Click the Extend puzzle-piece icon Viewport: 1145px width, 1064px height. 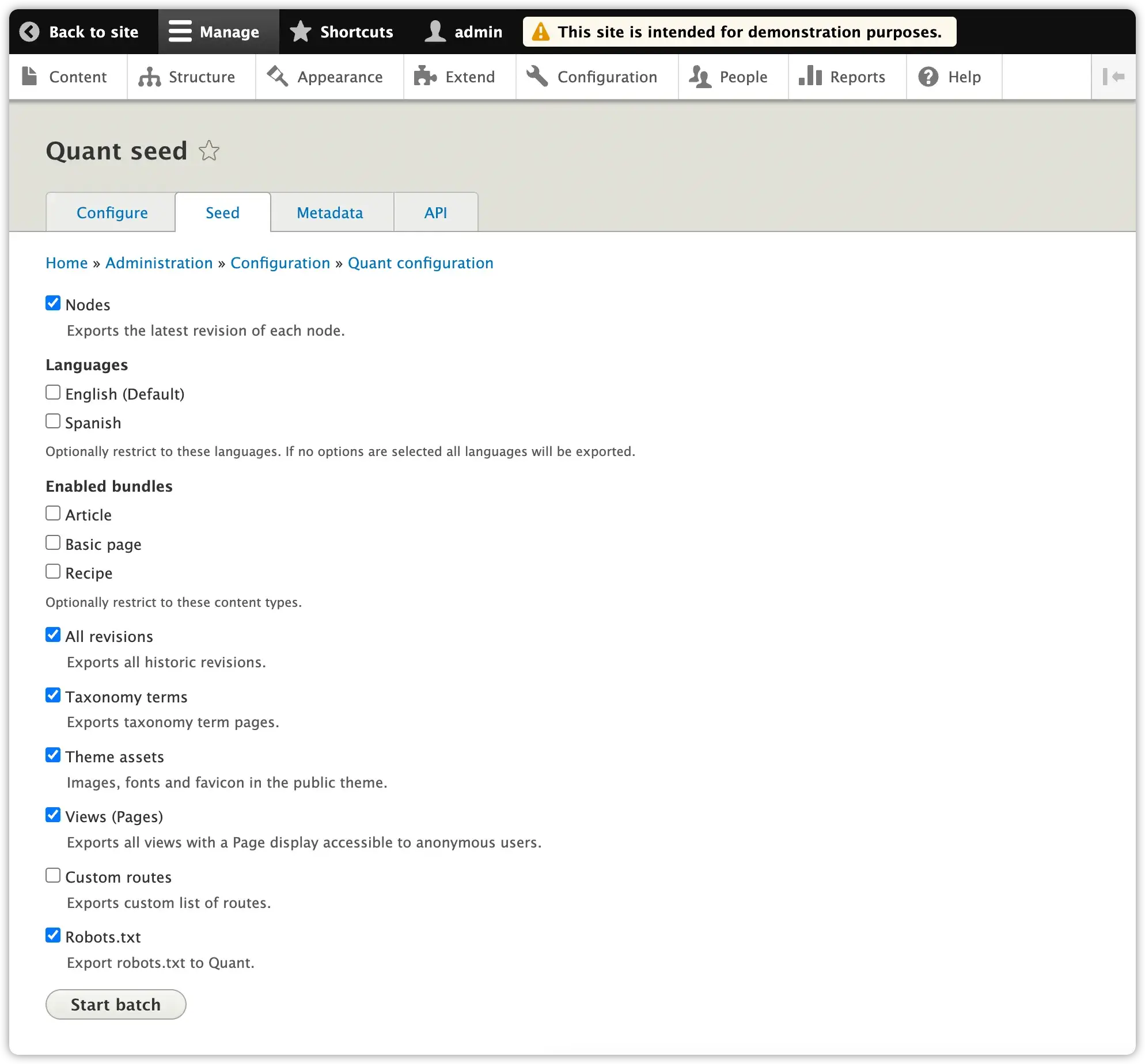(424, 77)
